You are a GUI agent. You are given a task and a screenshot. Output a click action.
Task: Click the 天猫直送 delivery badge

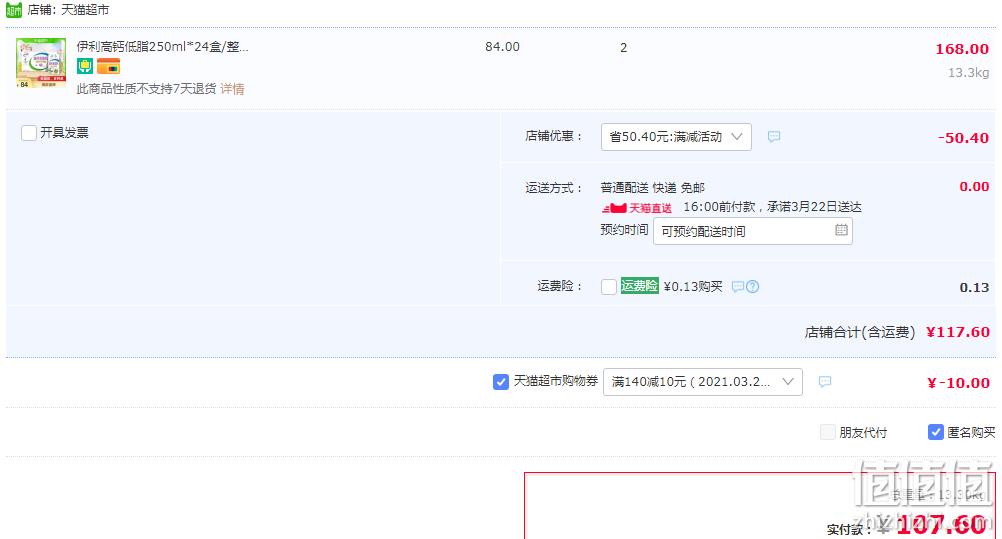636,208
